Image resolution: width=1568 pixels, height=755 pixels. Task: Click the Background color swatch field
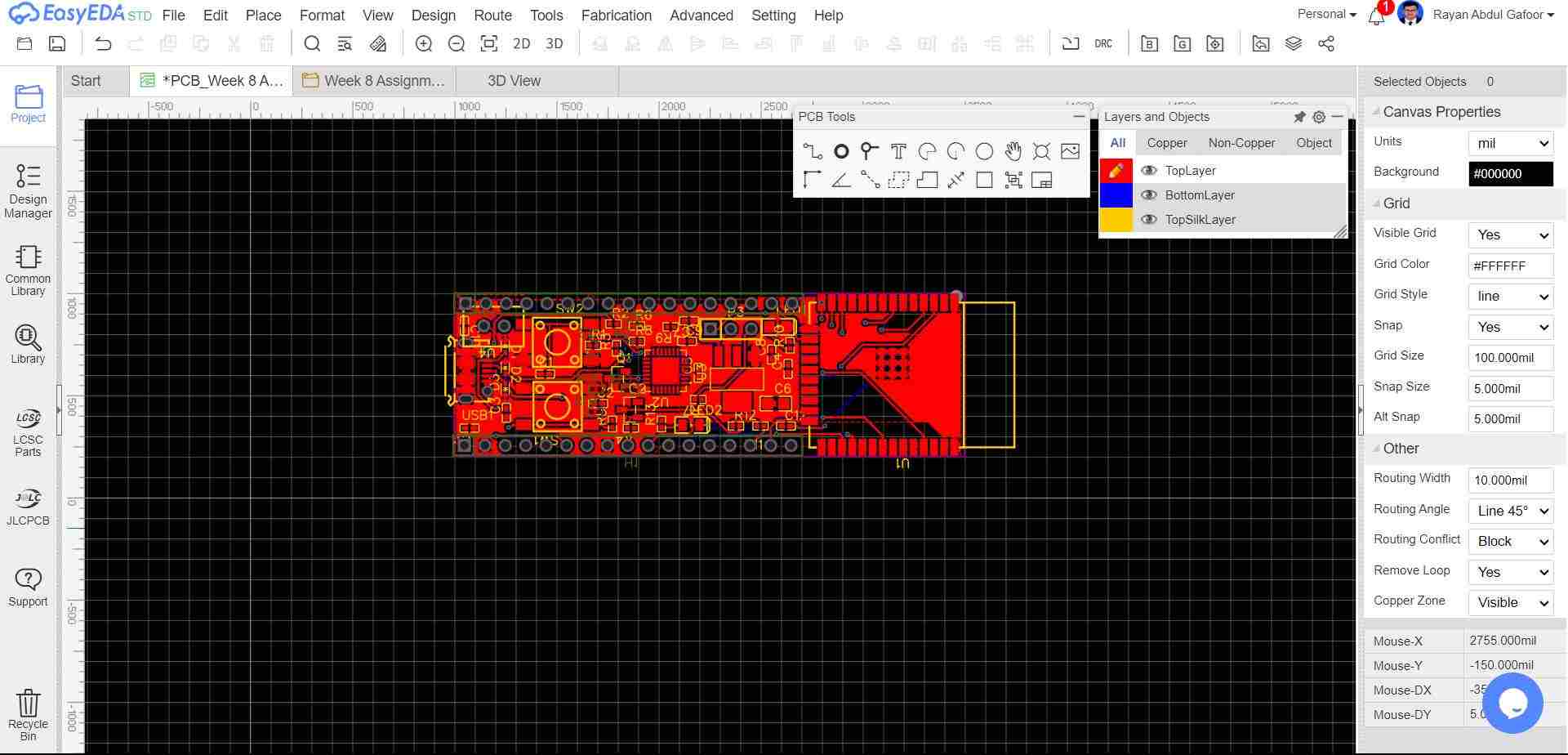[x=1510, y=174]
